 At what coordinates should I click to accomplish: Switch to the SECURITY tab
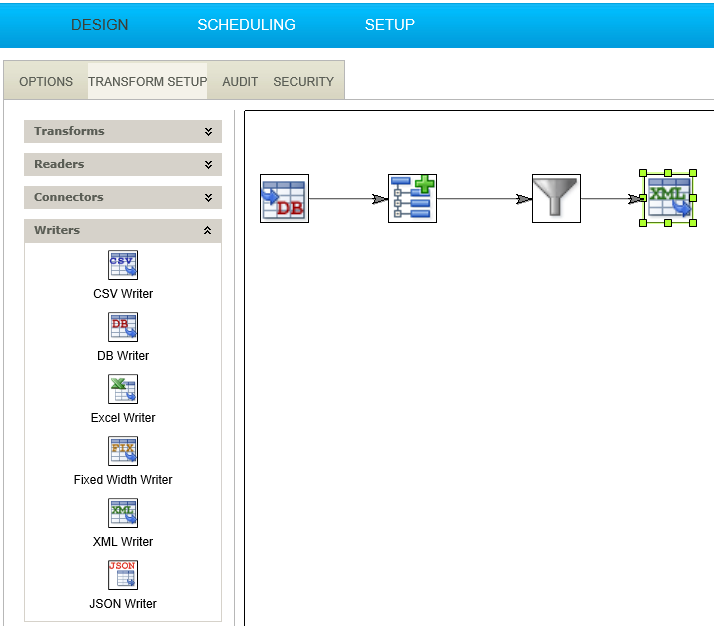[x=303, y=81]
